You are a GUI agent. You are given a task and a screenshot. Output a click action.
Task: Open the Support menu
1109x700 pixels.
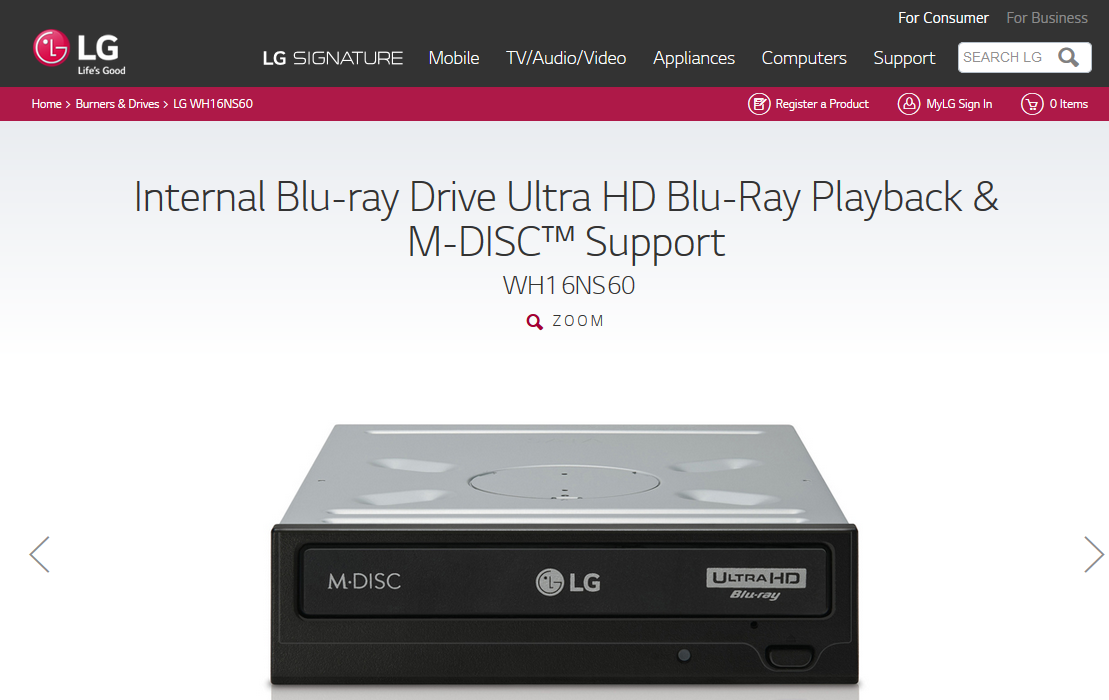pos(904,58)
